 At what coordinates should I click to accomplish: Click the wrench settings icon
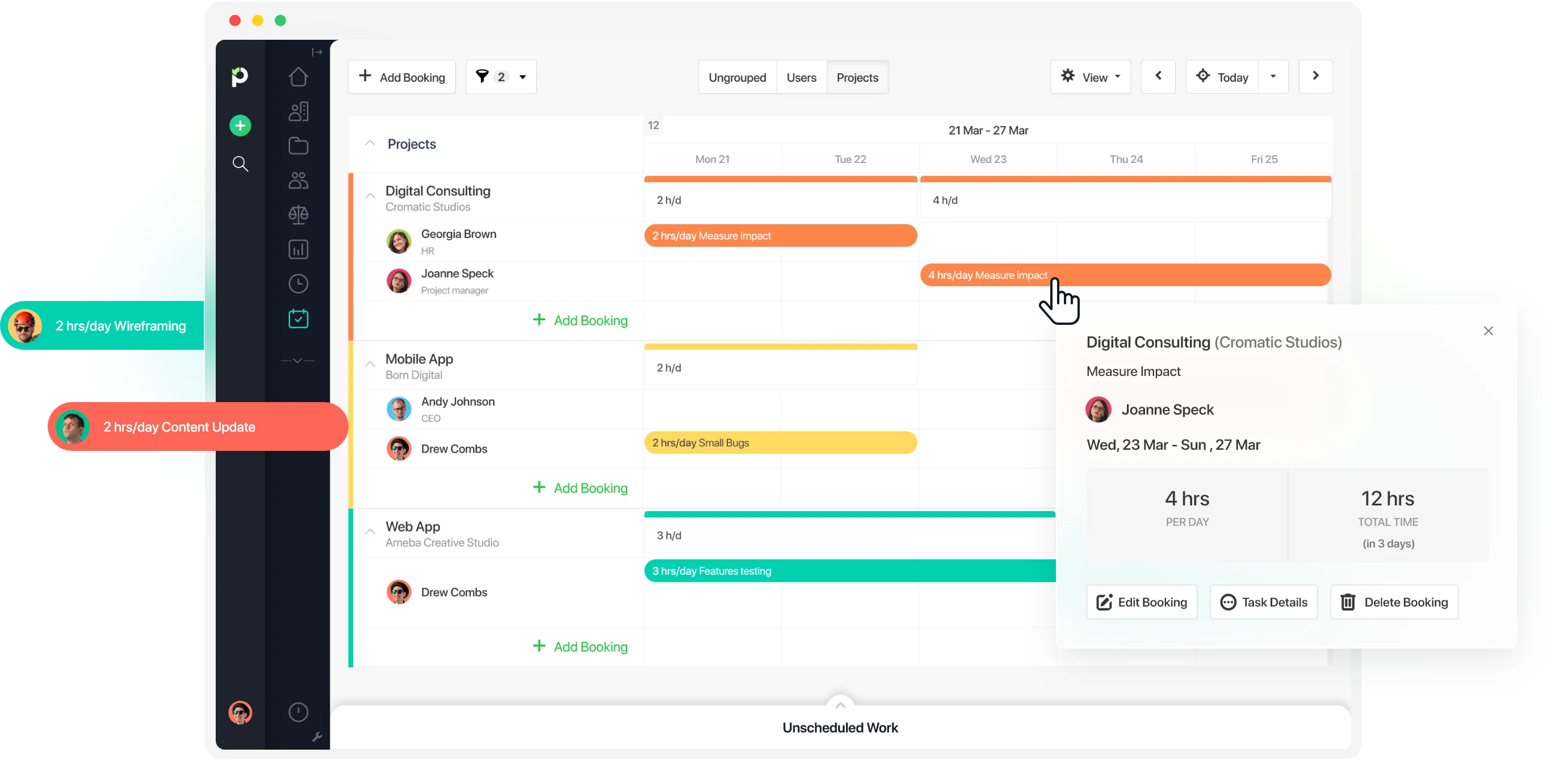tap(317, 737)
